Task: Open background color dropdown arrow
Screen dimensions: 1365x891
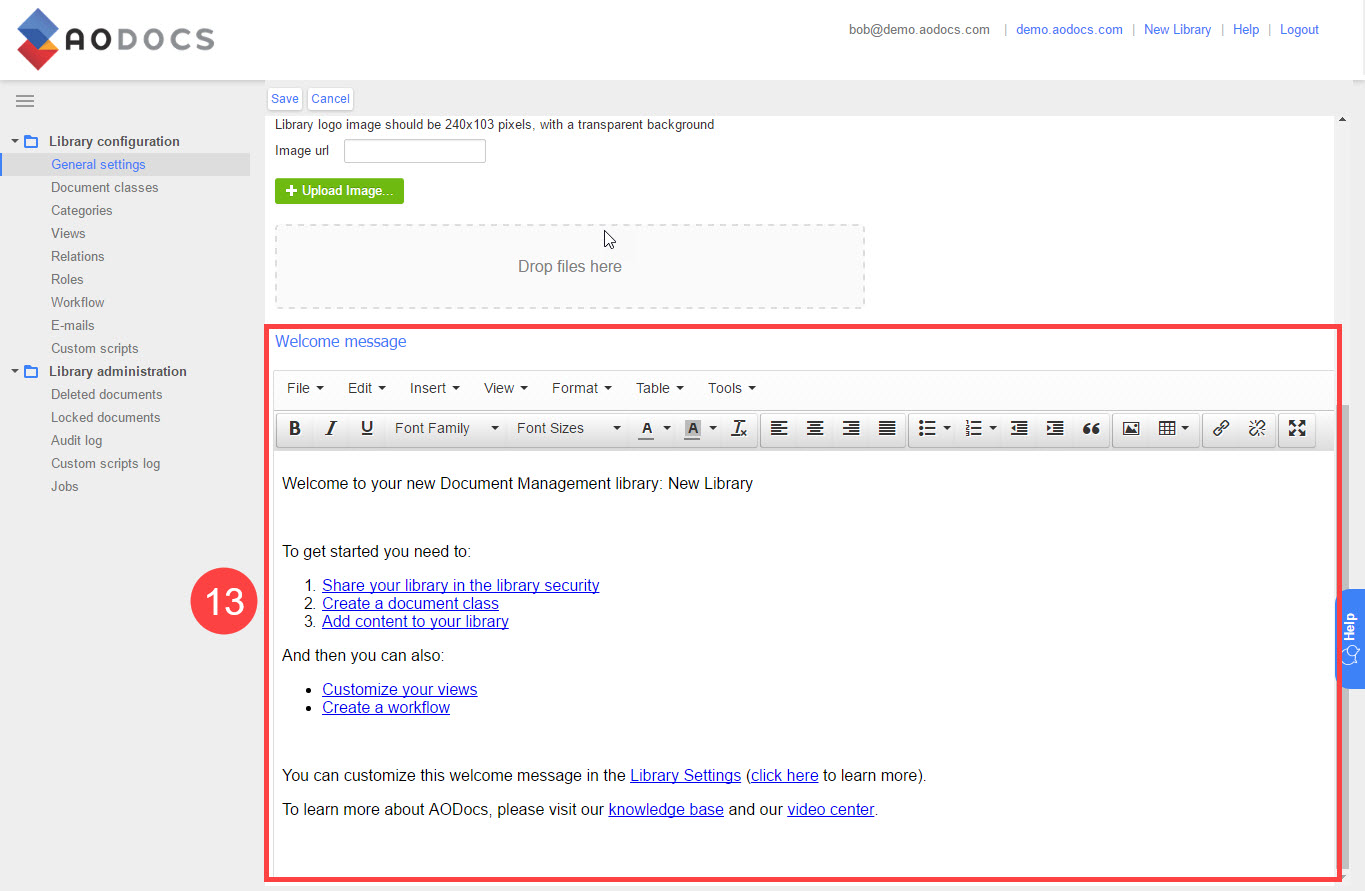Action: 713,428
